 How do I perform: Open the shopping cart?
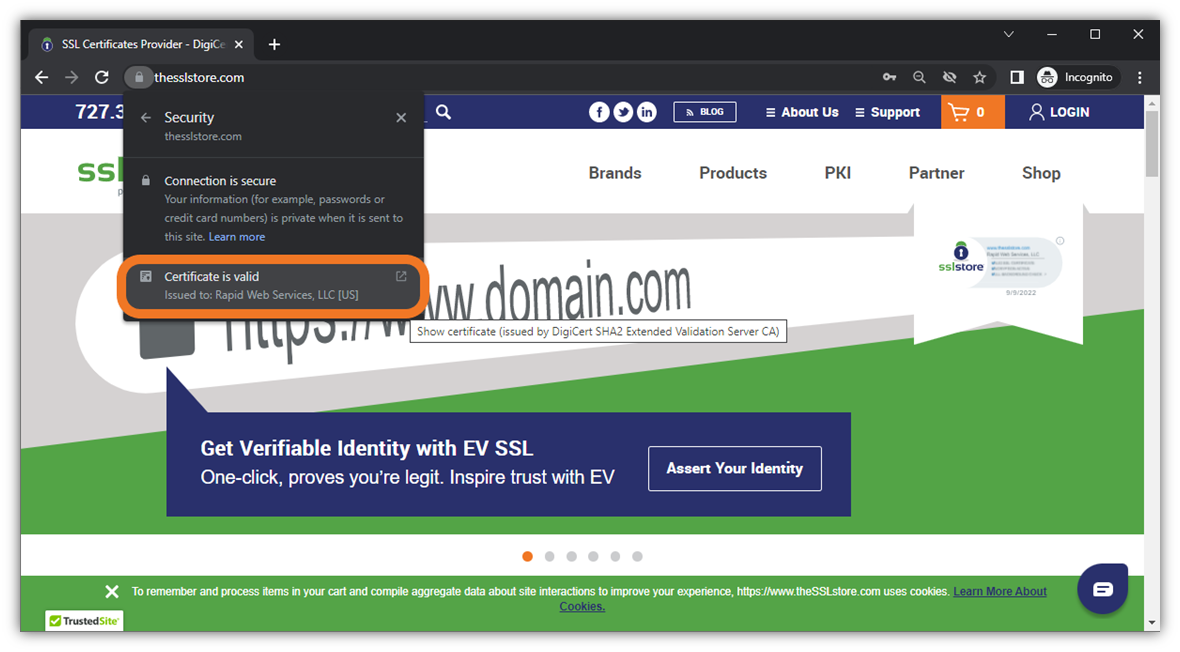click(x=972, y=112)
